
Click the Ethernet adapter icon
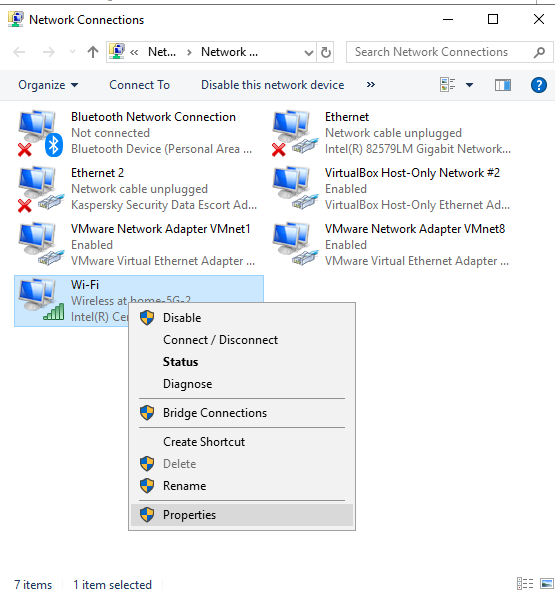pyautogui.click(x=295, y=133)
